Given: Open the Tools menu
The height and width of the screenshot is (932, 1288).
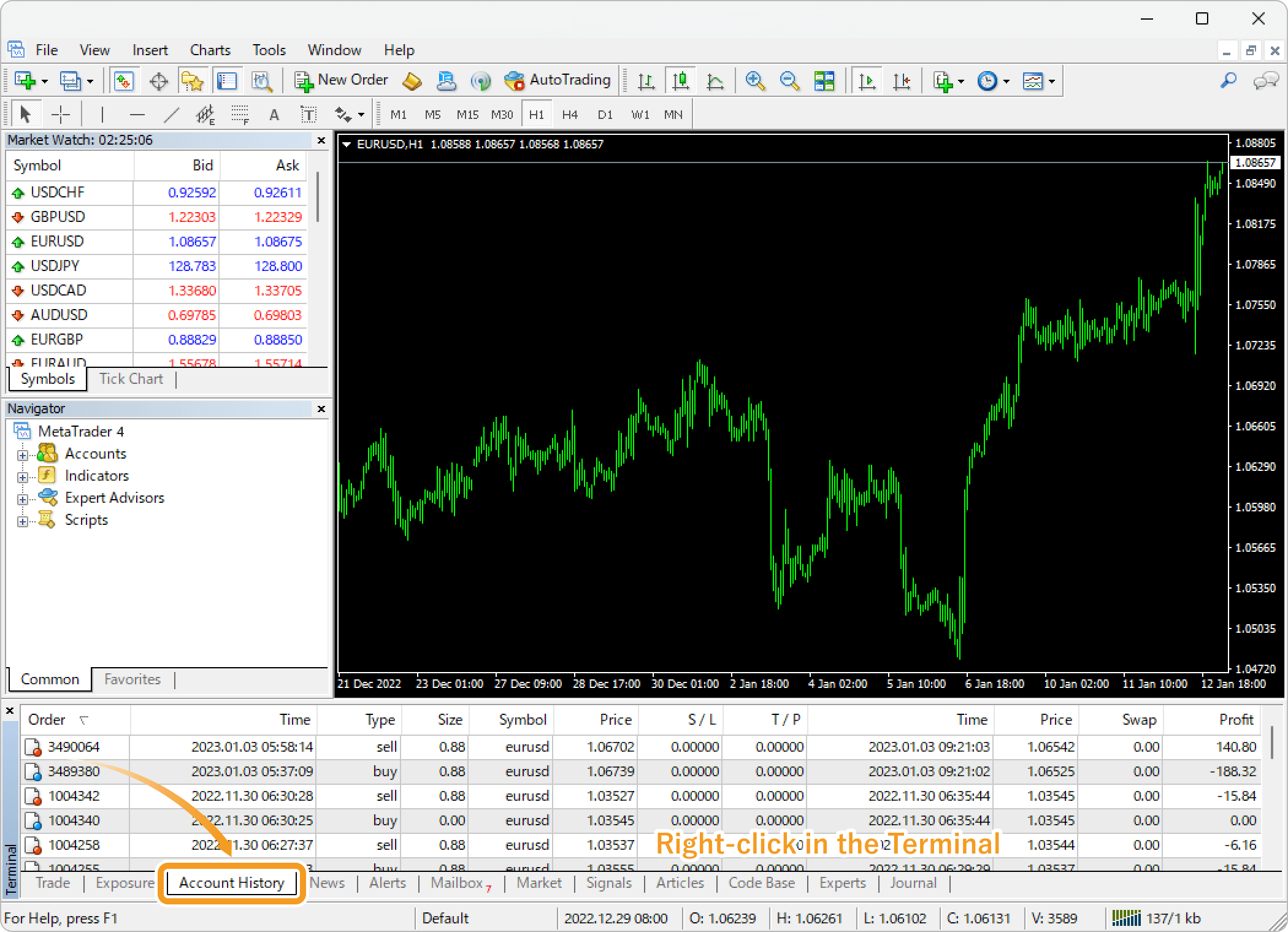Looking at the screenshot, I should [269, 50].
